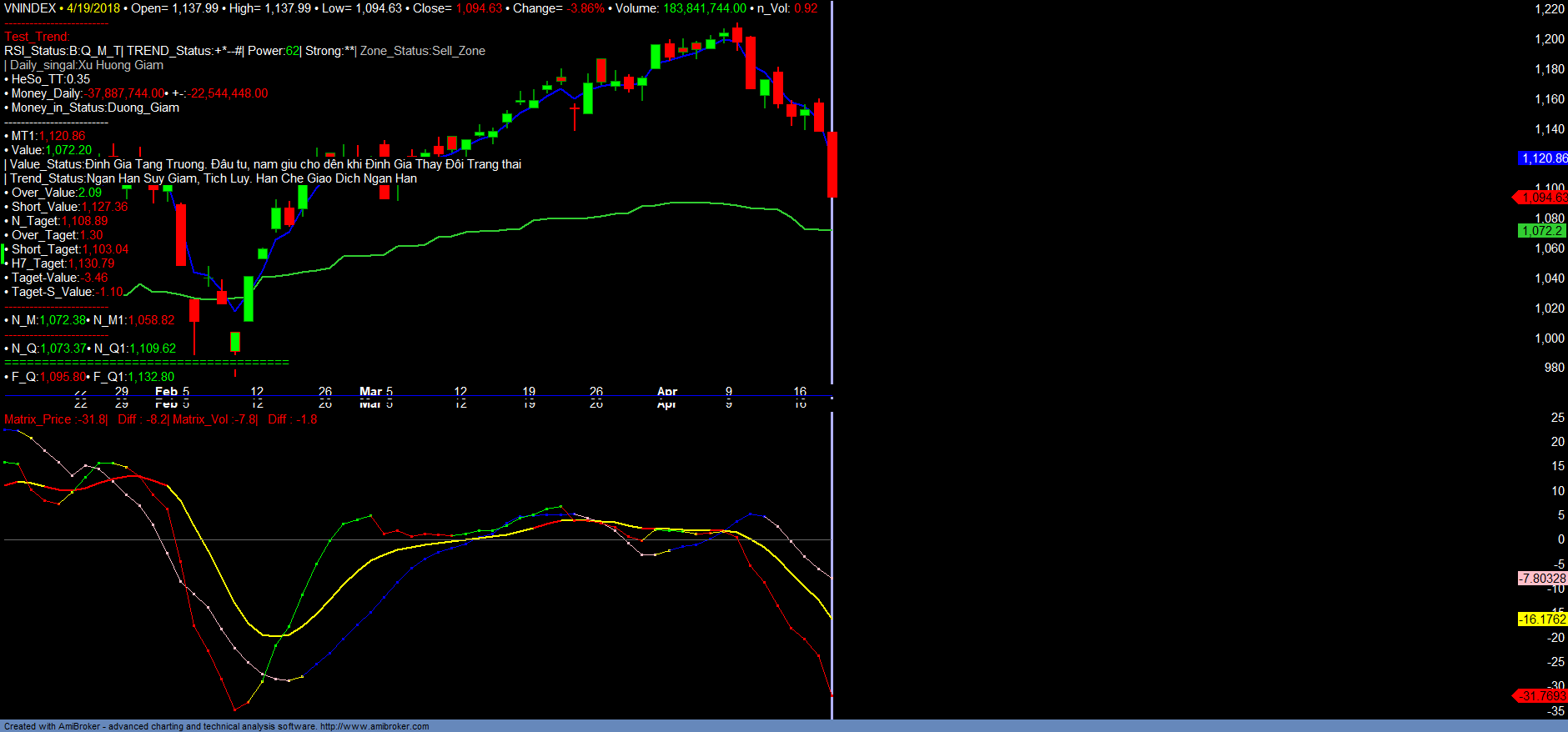This screenshot has height=732, width=1568.
Task: Click the last large red candle on chart
Action: 832,164
